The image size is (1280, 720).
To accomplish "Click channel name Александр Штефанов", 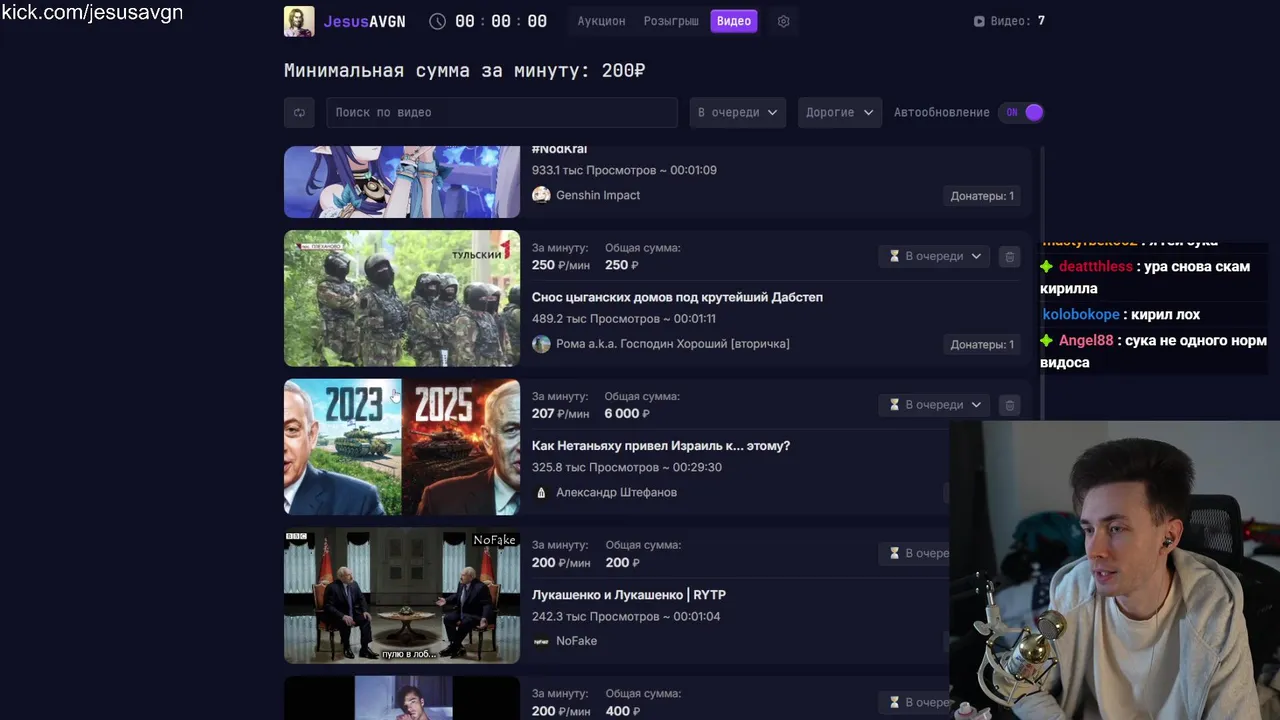I will (616, 492).
